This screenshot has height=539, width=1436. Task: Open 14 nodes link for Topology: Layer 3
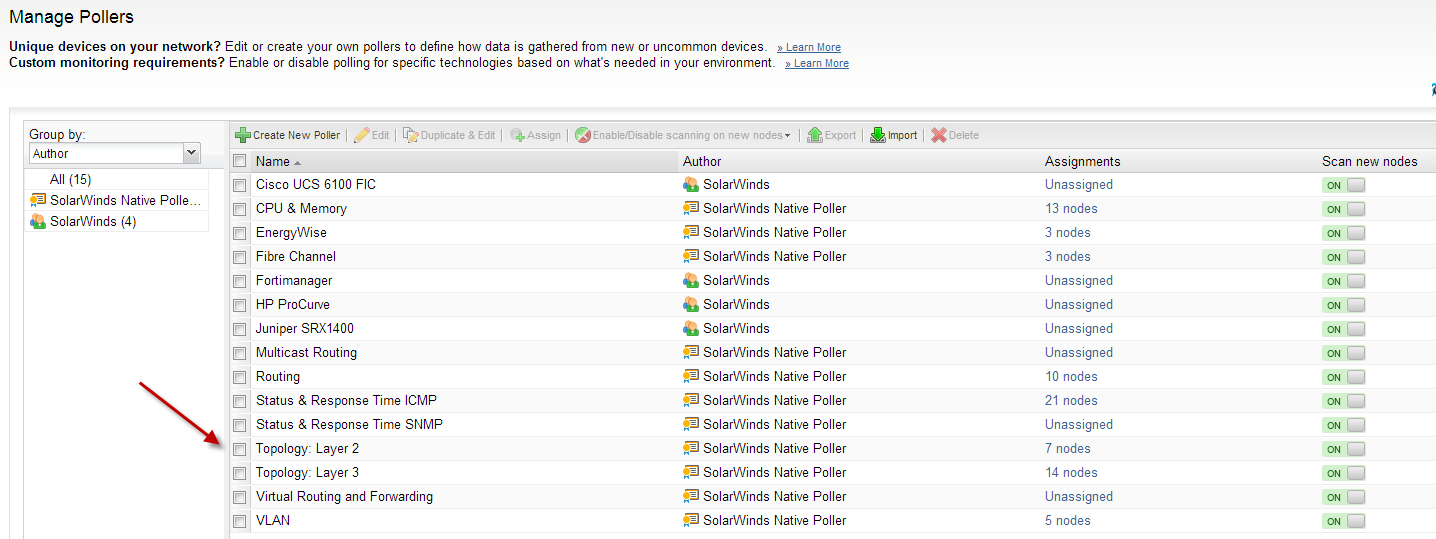pos(1071,473)
